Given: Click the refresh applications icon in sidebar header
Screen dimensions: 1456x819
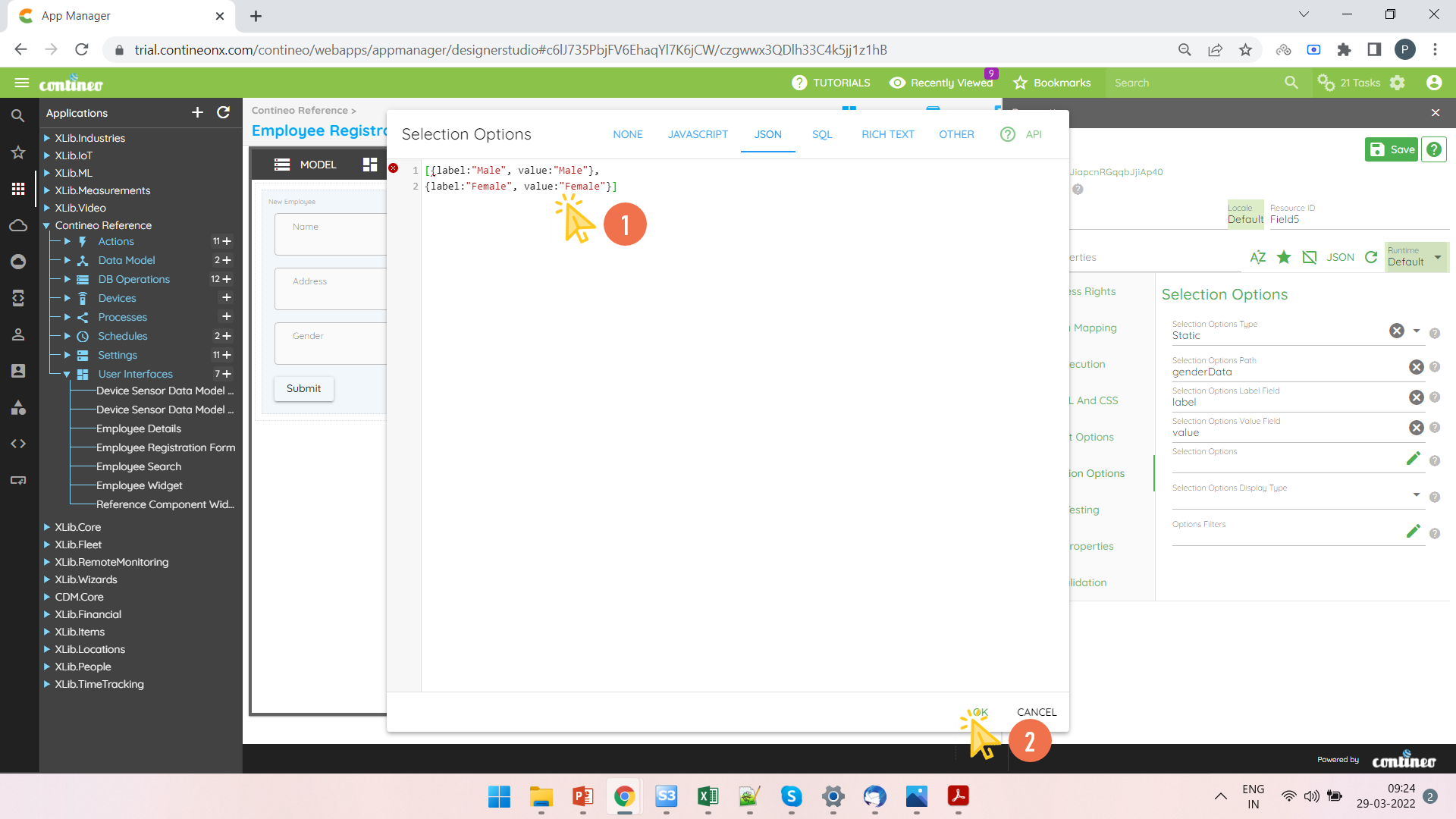Looking at the screenshot, I should (223, 112).
